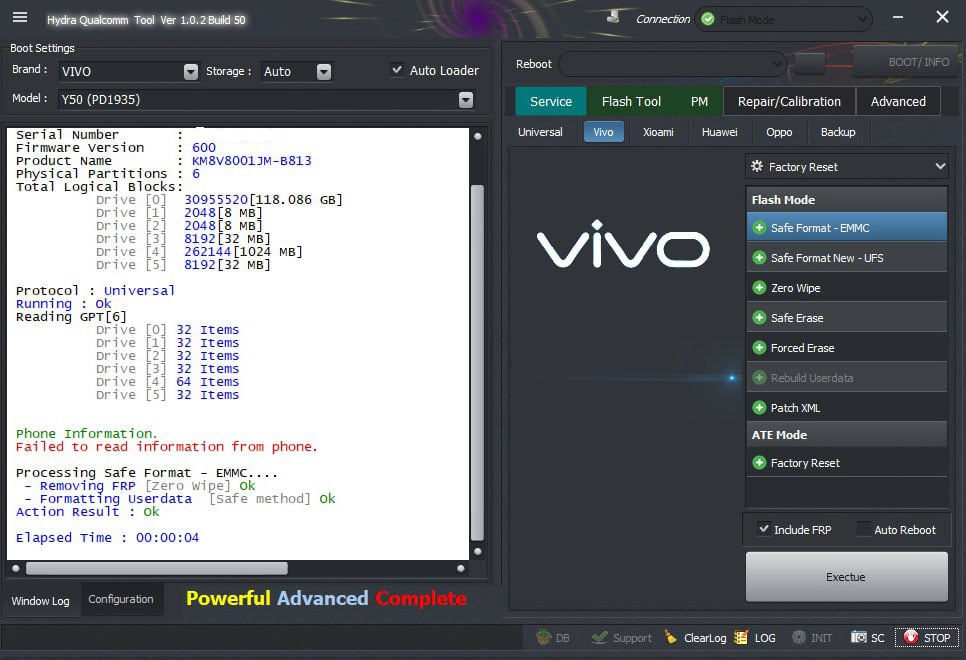This screenshot has height=660, width=966.
Task: Click the red STOP icon
Action: pyautogui.click(x=911, y=637)
